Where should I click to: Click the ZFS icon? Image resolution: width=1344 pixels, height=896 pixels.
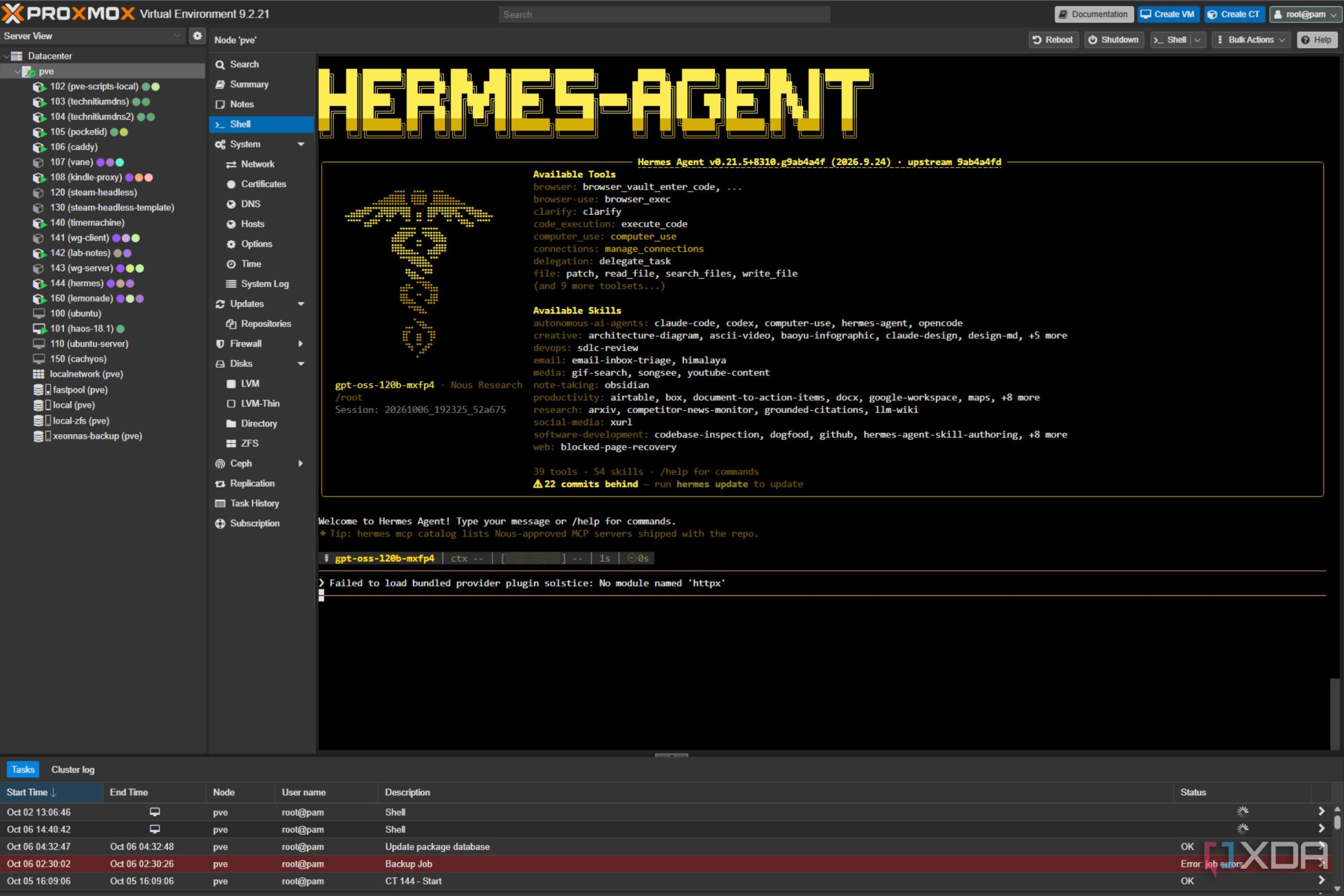click(231, 444)
